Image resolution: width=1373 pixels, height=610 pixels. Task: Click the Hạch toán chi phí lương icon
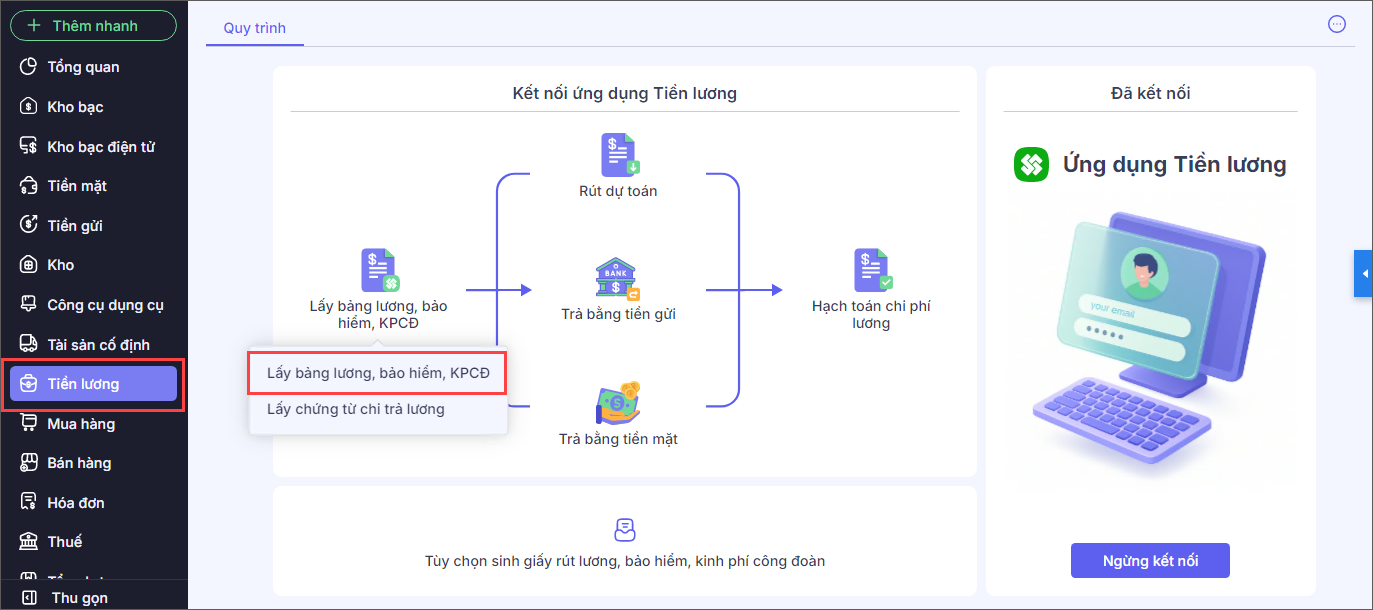pos(872,270)
